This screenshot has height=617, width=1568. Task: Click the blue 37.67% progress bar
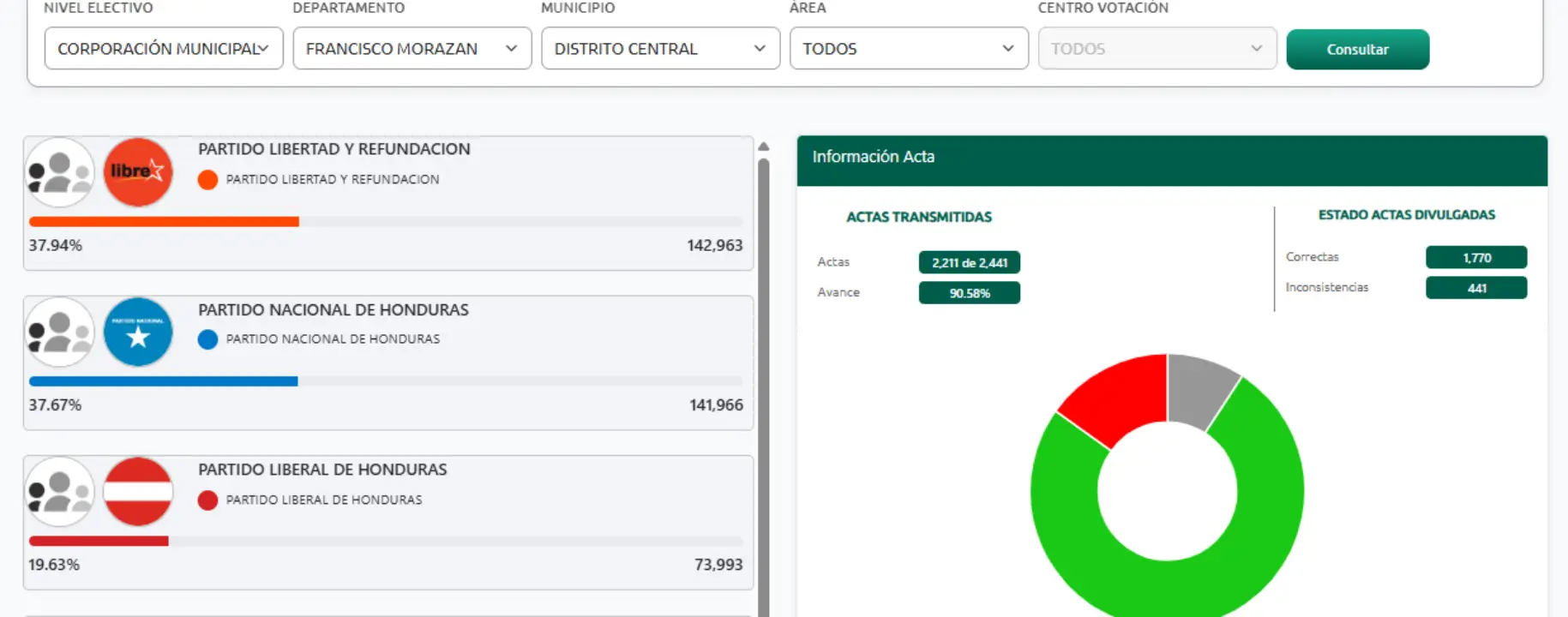click(x=163, y=381)
